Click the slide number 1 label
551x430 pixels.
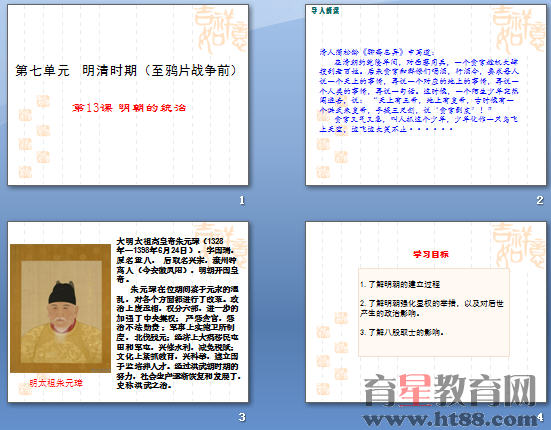click(x=242, y=201)
